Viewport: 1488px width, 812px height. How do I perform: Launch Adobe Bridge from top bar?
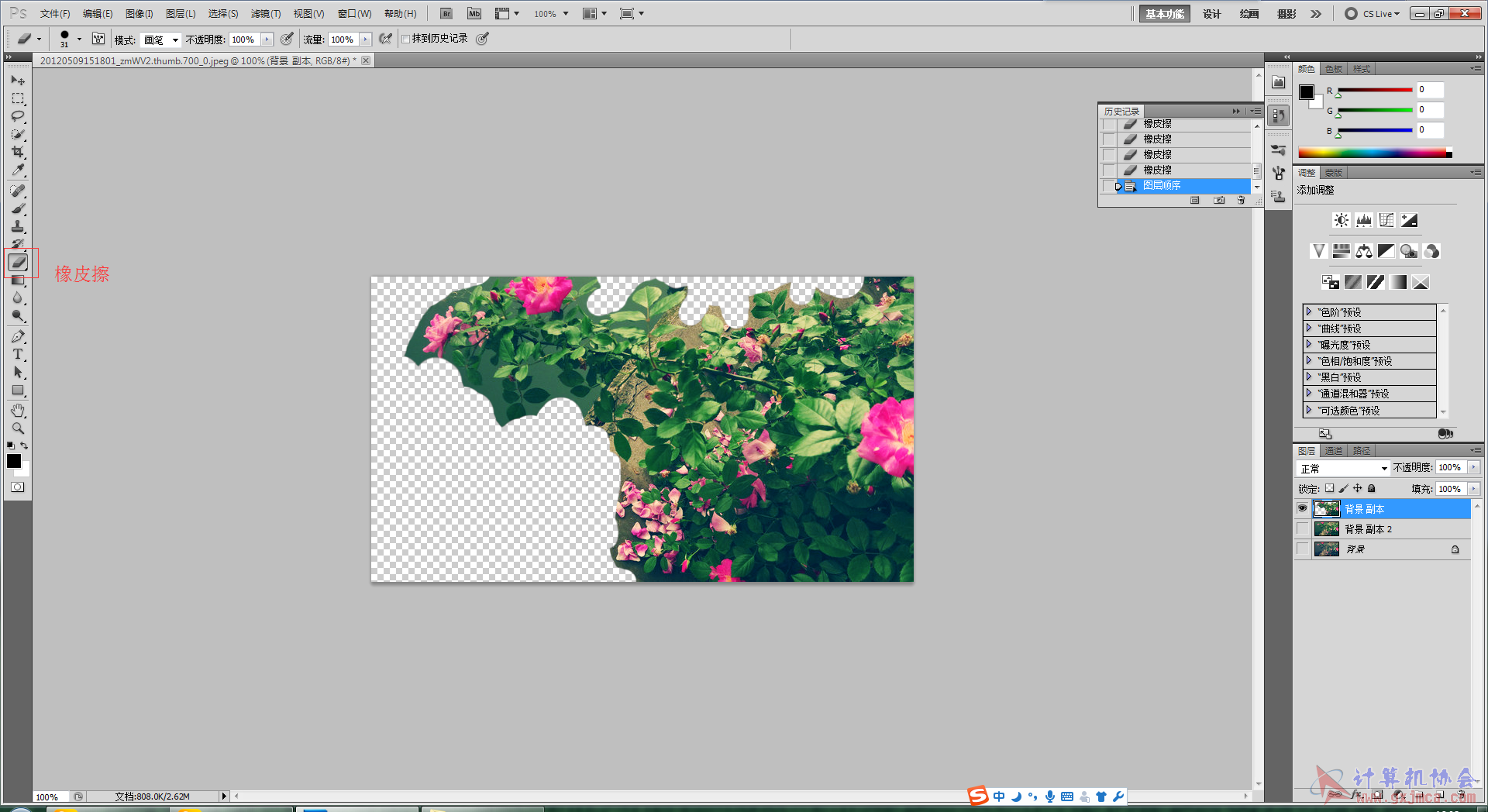point(446,14)
